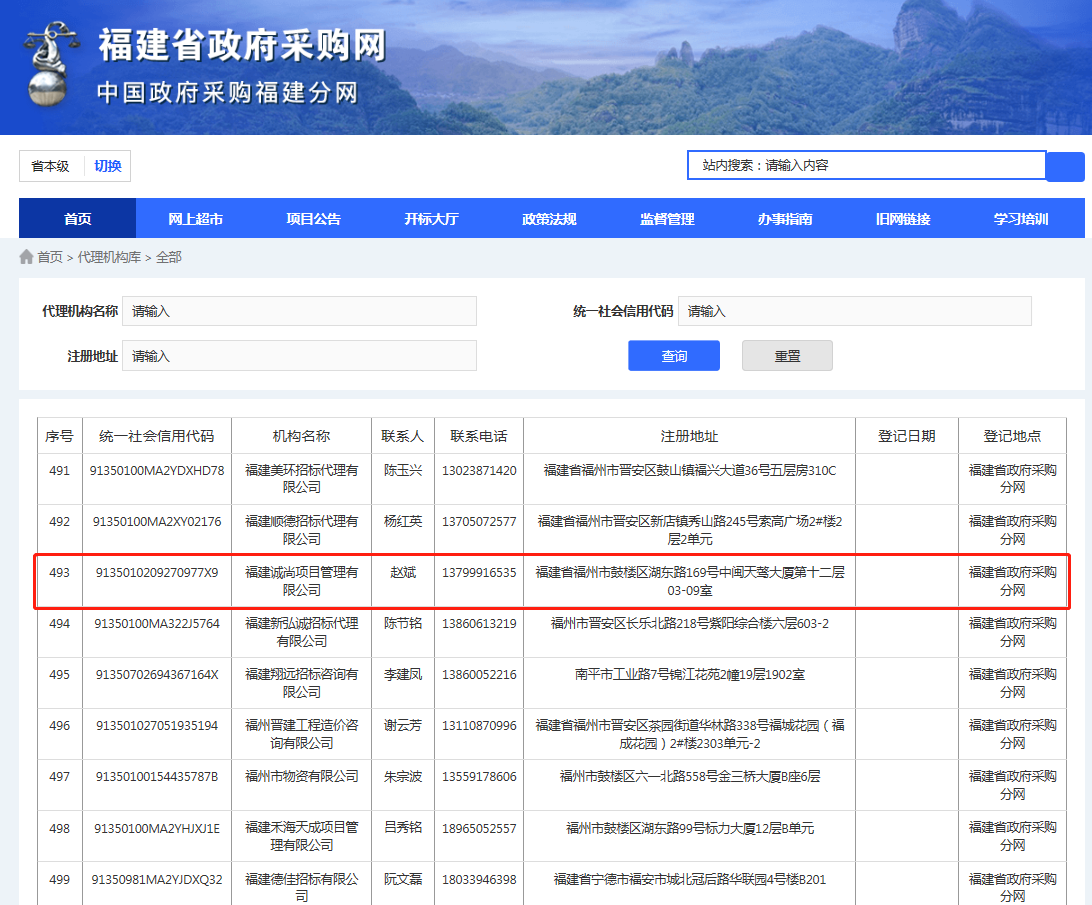
Task: Click credit code 913501027051935194
Action: click(x=157, y=725)
